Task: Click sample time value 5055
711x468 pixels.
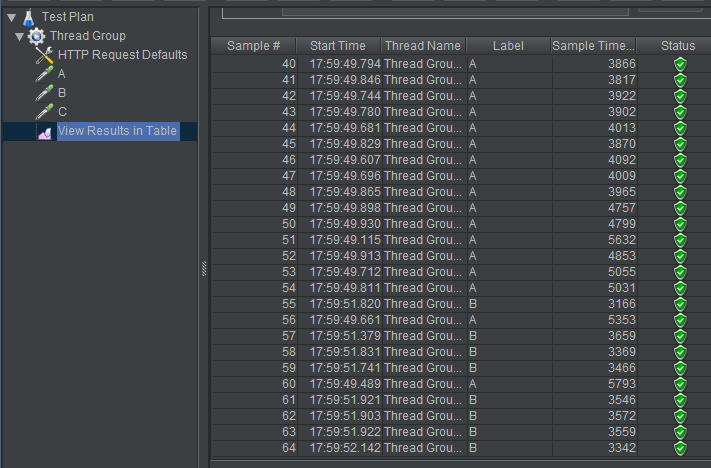Action: click(622, 272)
